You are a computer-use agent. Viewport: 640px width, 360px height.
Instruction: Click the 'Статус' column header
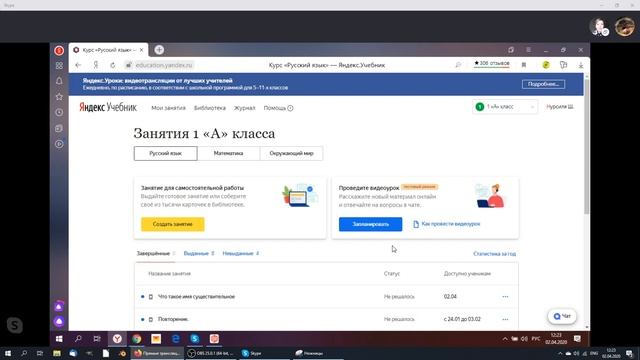(x=392, y=273)
